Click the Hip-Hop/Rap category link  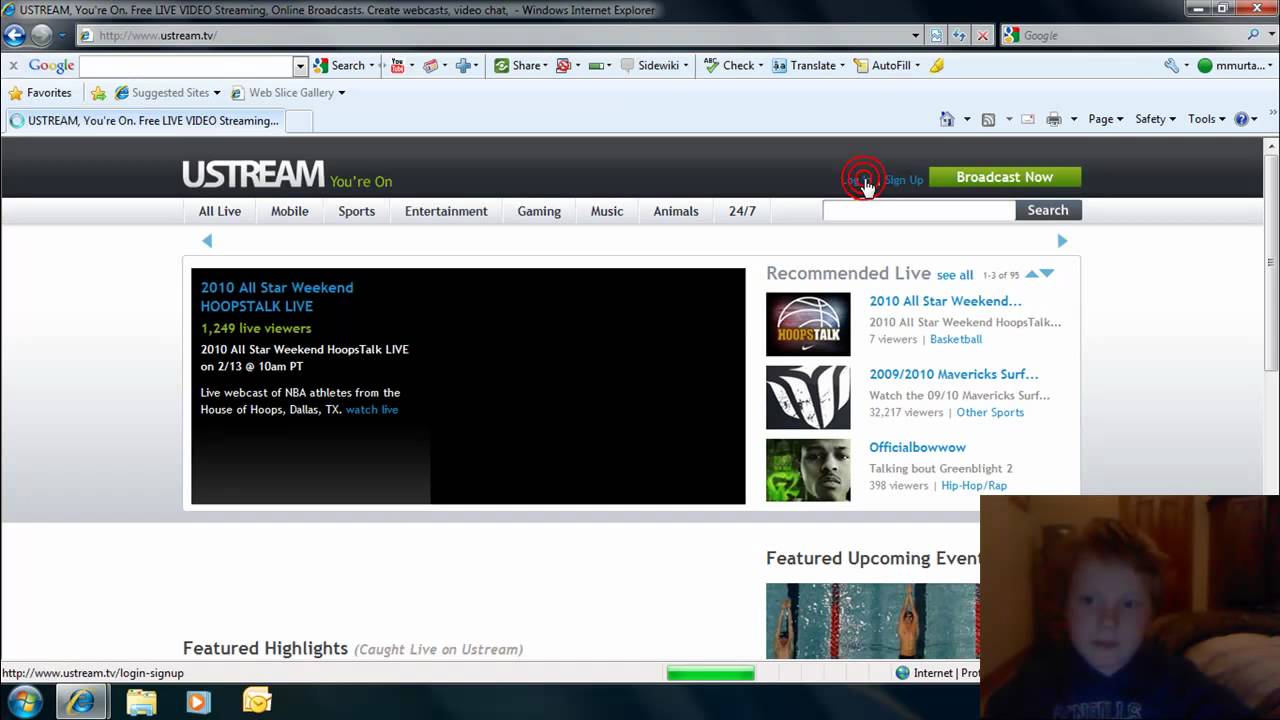click(974, 485)
